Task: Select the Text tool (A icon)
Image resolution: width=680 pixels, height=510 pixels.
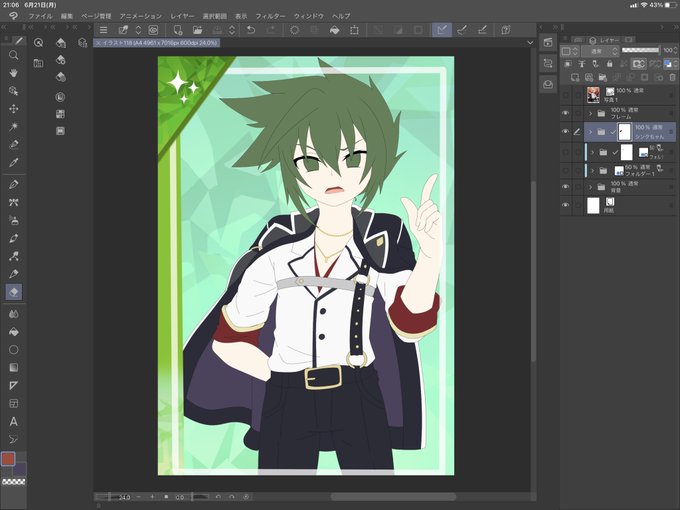Action: (13, 422)
